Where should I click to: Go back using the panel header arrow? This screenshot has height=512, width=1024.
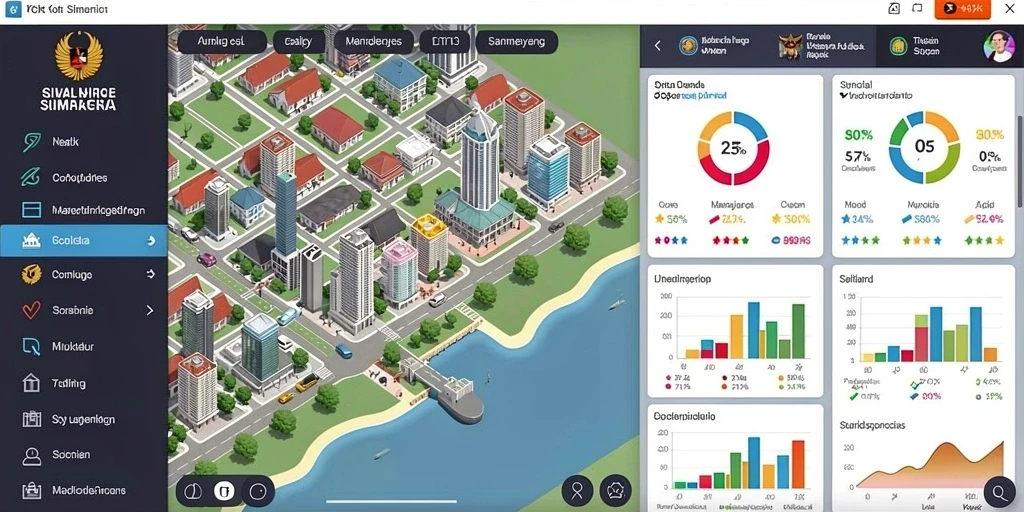657,45
